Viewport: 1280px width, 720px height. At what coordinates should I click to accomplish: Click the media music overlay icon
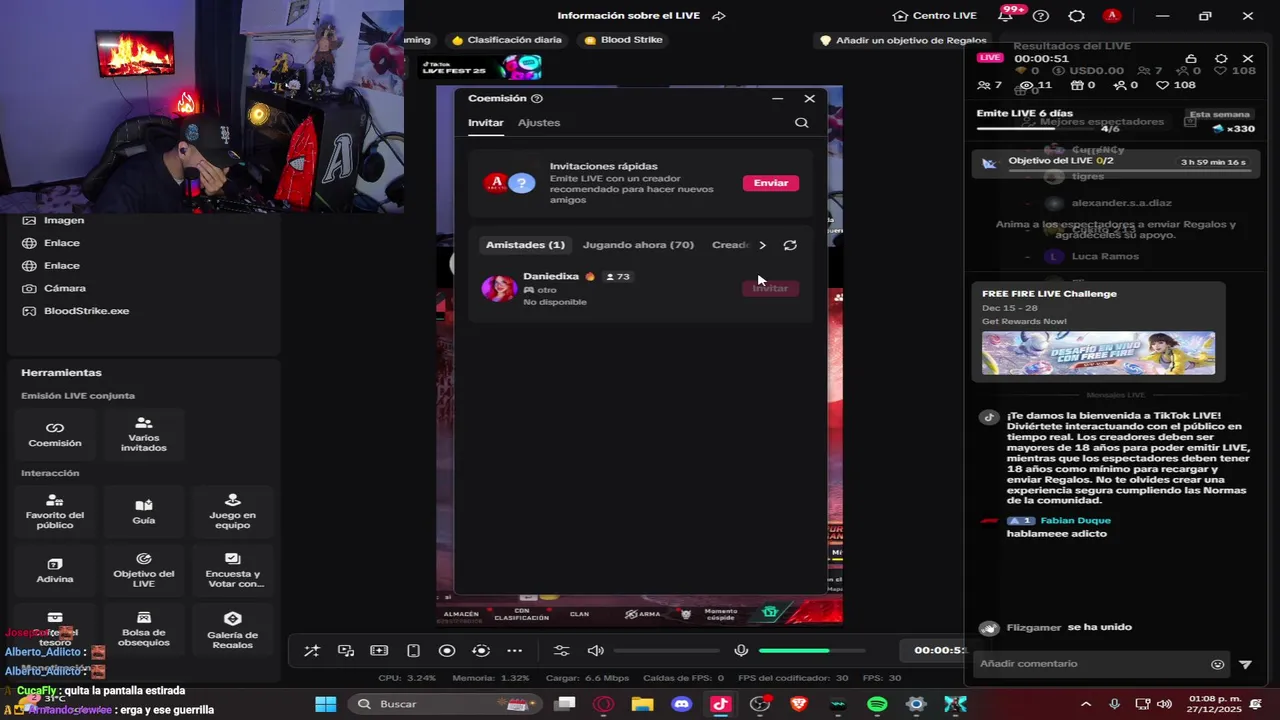coord(346,651)
